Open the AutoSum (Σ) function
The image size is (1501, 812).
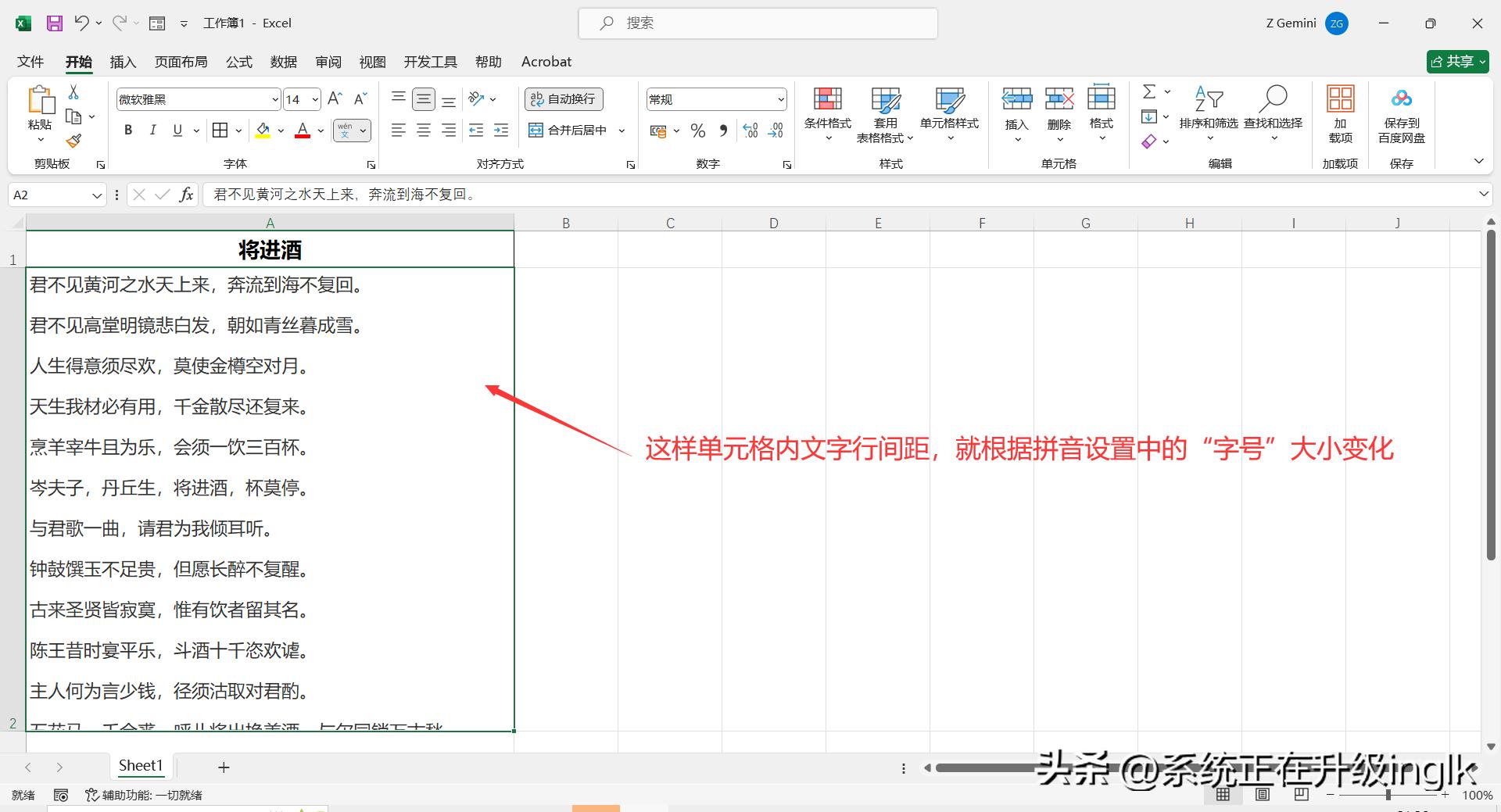(x=1149, y=91)
